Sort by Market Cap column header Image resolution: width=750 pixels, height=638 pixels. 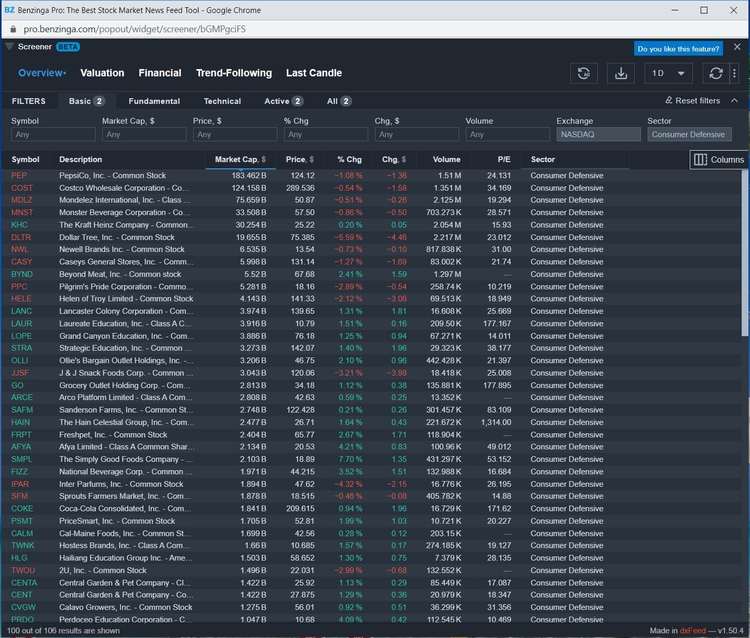240,159
